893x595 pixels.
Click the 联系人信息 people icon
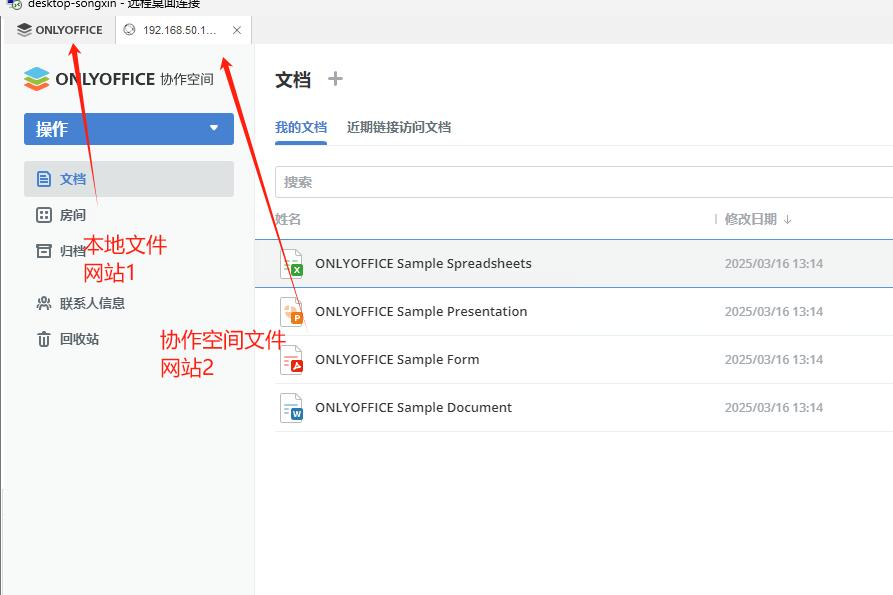click(x=44, y=303)
